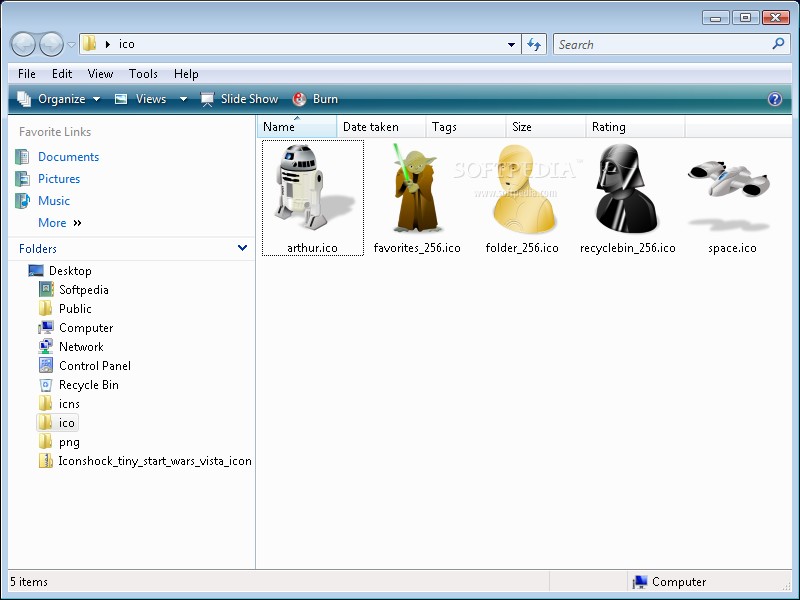
Task: Click the Music icon in Favorite Links
Action: tap(22, 201)
